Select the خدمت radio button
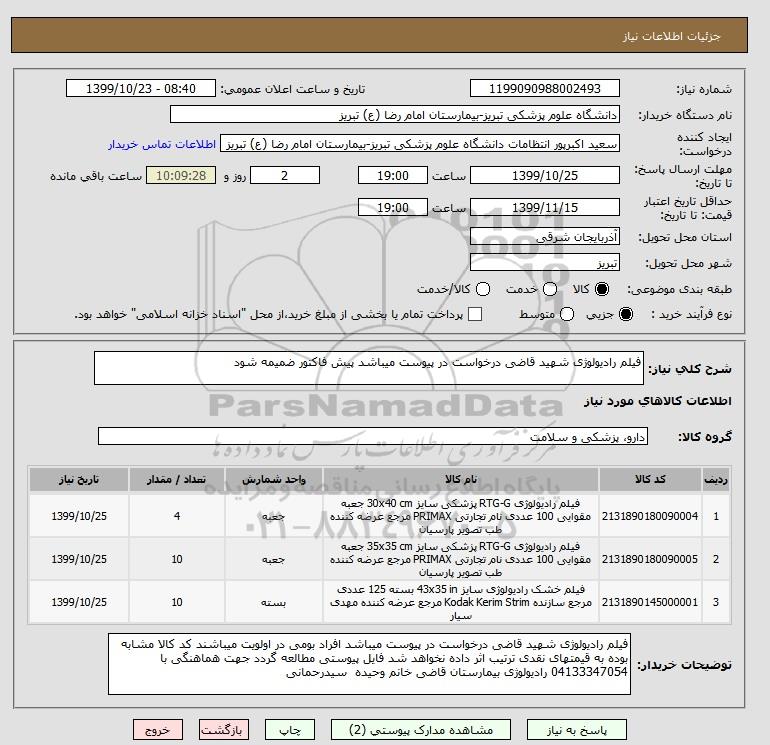 coord(550,289)
